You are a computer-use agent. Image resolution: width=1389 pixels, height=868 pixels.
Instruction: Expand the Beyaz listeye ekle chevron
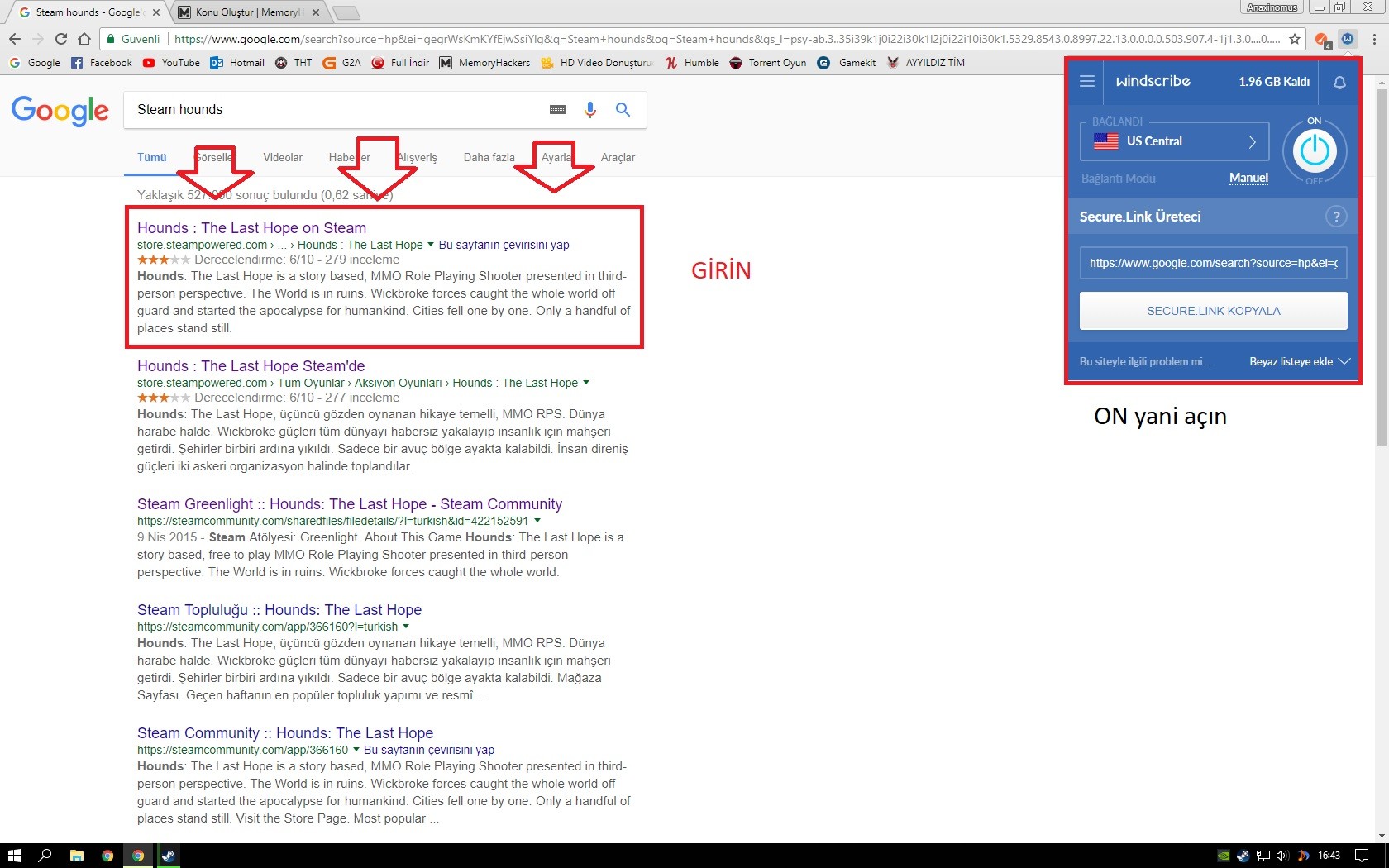click(1344, 361)
